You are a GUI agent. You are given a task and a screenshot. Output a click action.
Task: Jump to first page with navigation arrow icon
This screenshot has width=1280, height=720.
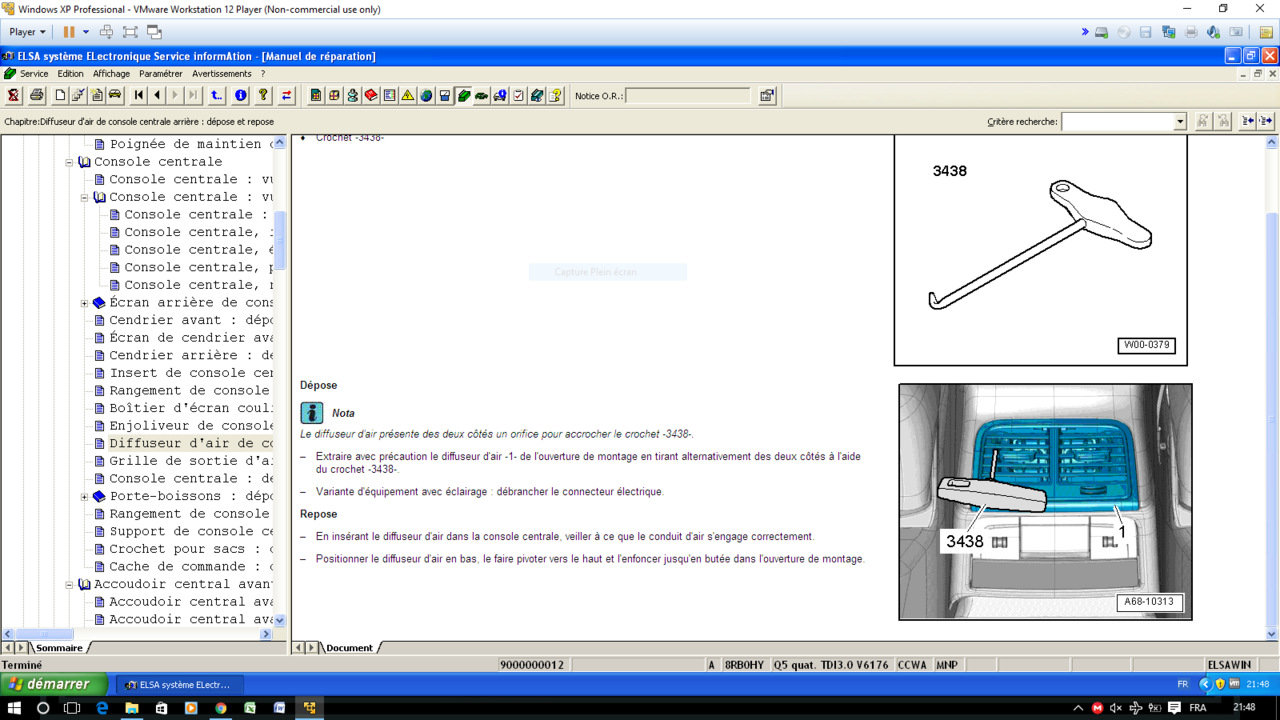click(139, 95)
